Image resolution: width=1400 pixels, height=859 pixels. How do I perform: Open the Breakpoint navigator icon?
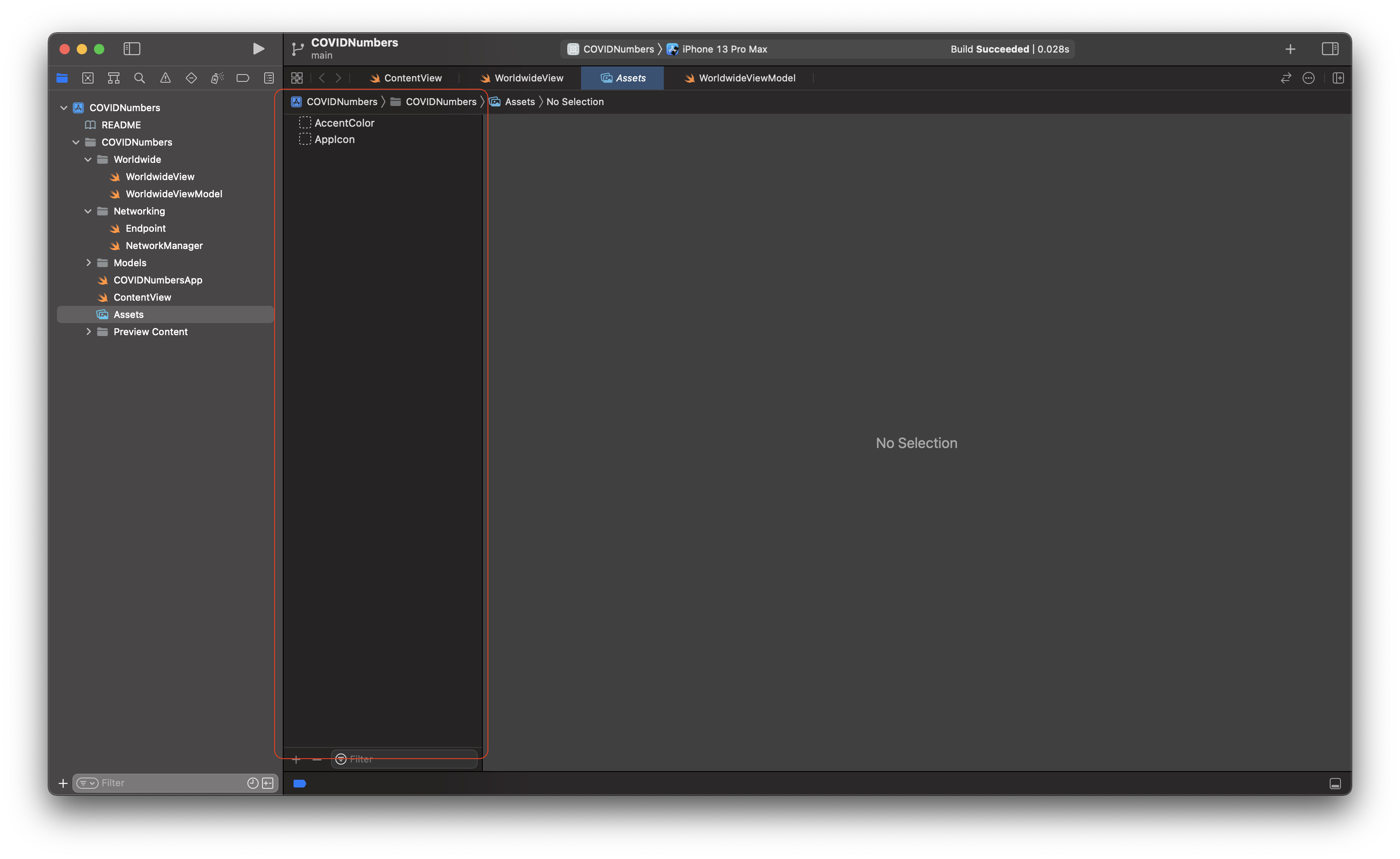coord(243,78)
